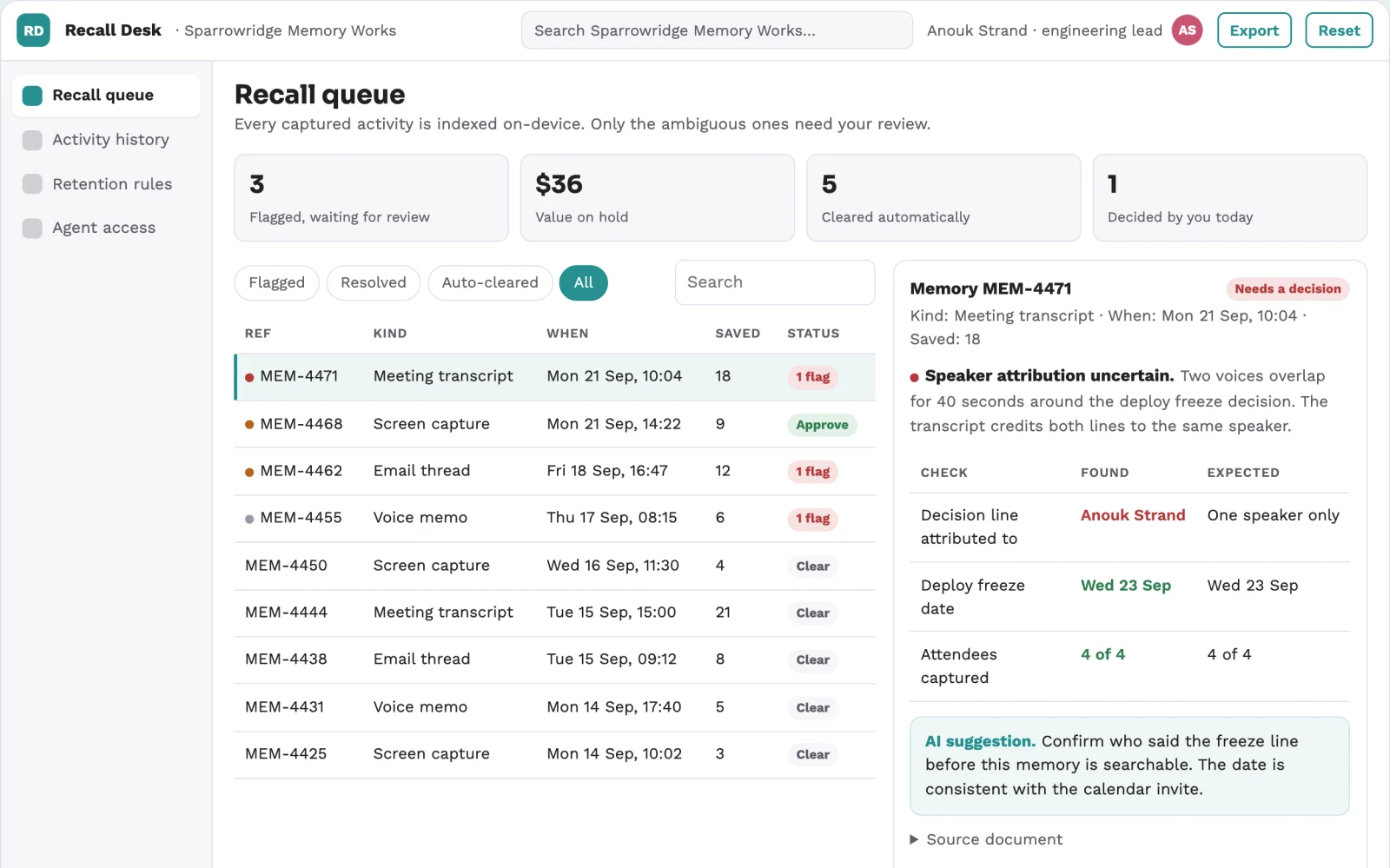Select row MEM-4438

click(x=554, y=659)
